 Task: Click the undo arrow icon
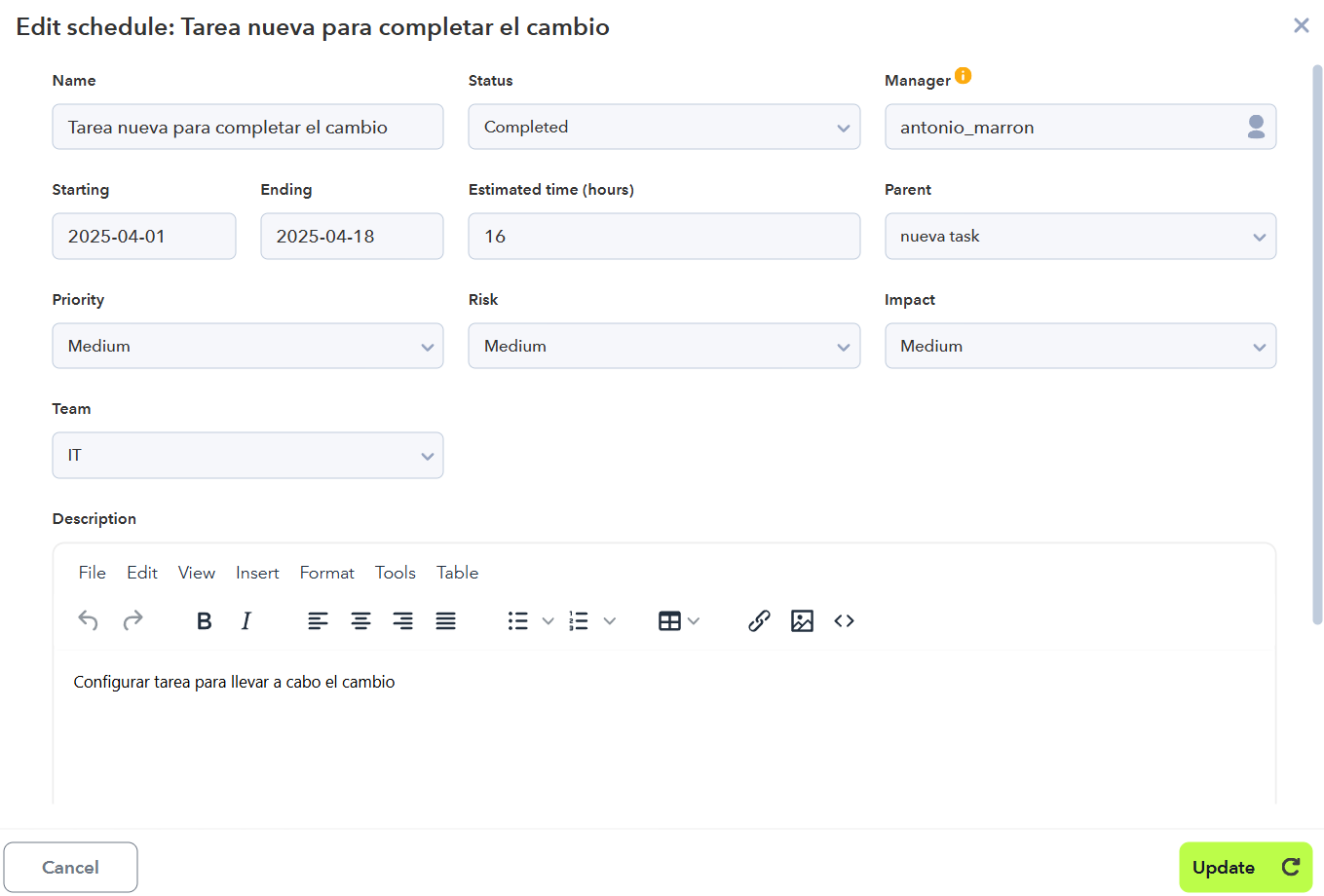pos(88,620)
